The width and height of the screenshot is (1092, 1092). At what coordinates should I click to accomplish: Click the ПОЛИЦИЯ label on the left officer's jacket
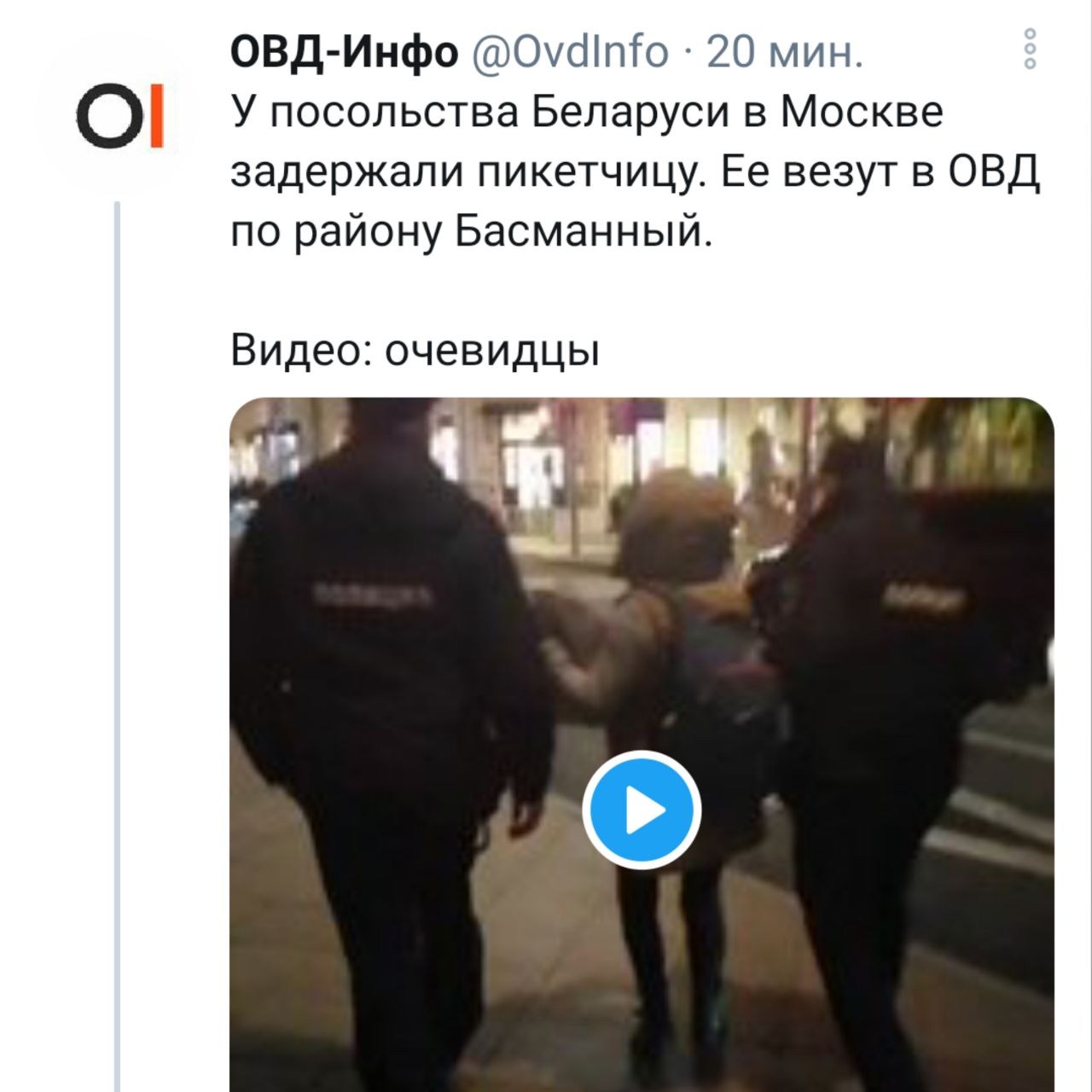[372, 595]
